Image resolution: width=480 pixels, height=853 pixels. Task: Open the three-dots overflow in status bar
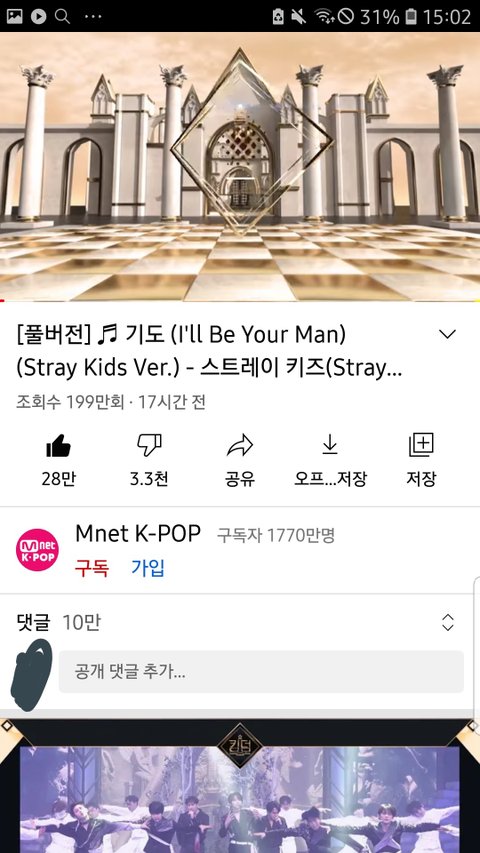coord(93,16)
